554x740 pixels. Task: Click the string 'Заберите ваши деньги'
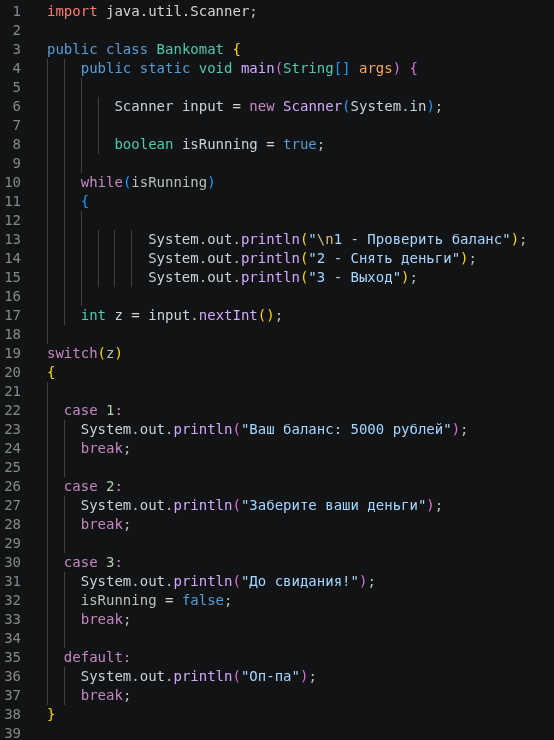(334, 505)
